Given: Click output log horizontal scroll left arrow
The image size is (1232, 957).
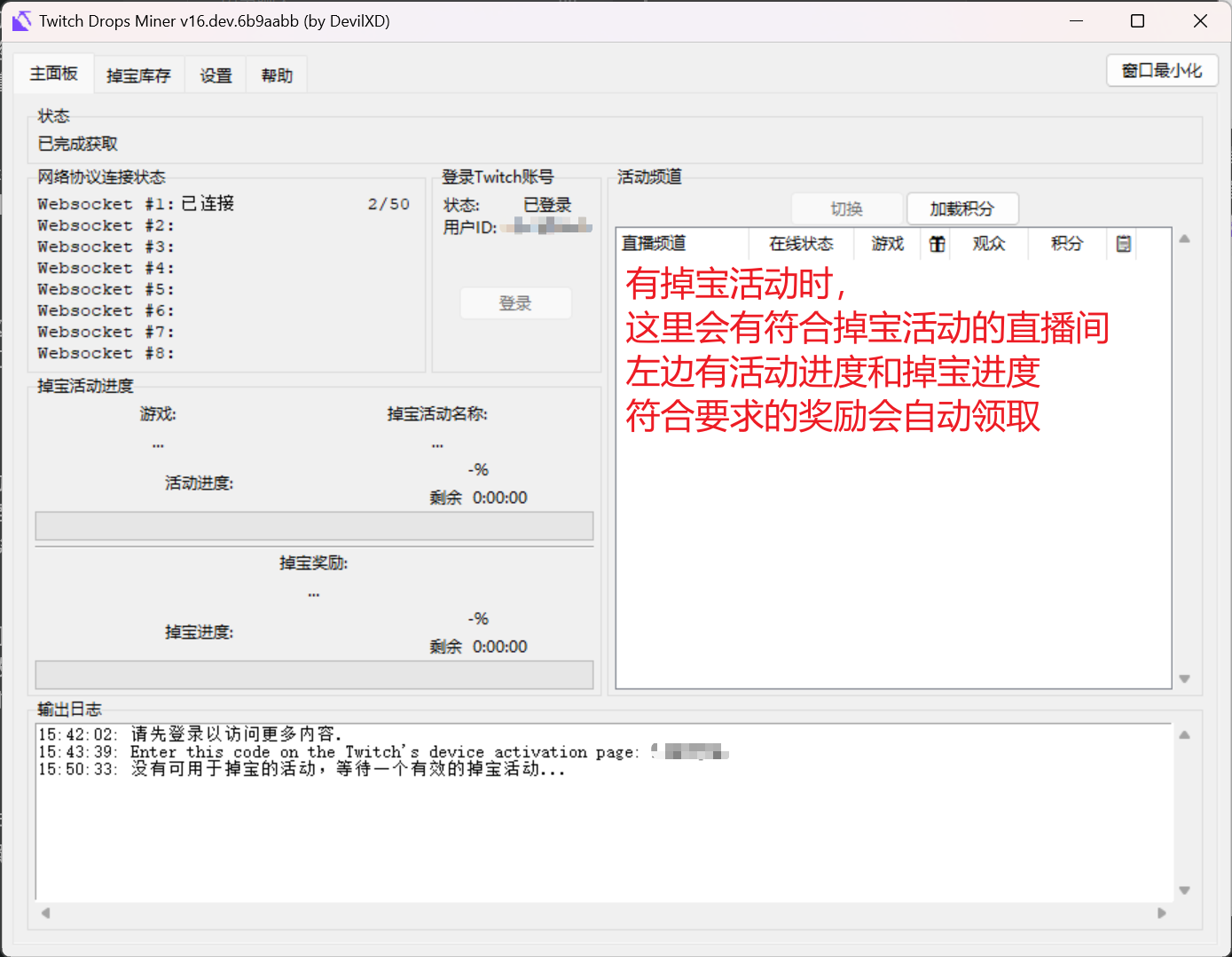Looking at the screenshot, I should coord(45,913).
